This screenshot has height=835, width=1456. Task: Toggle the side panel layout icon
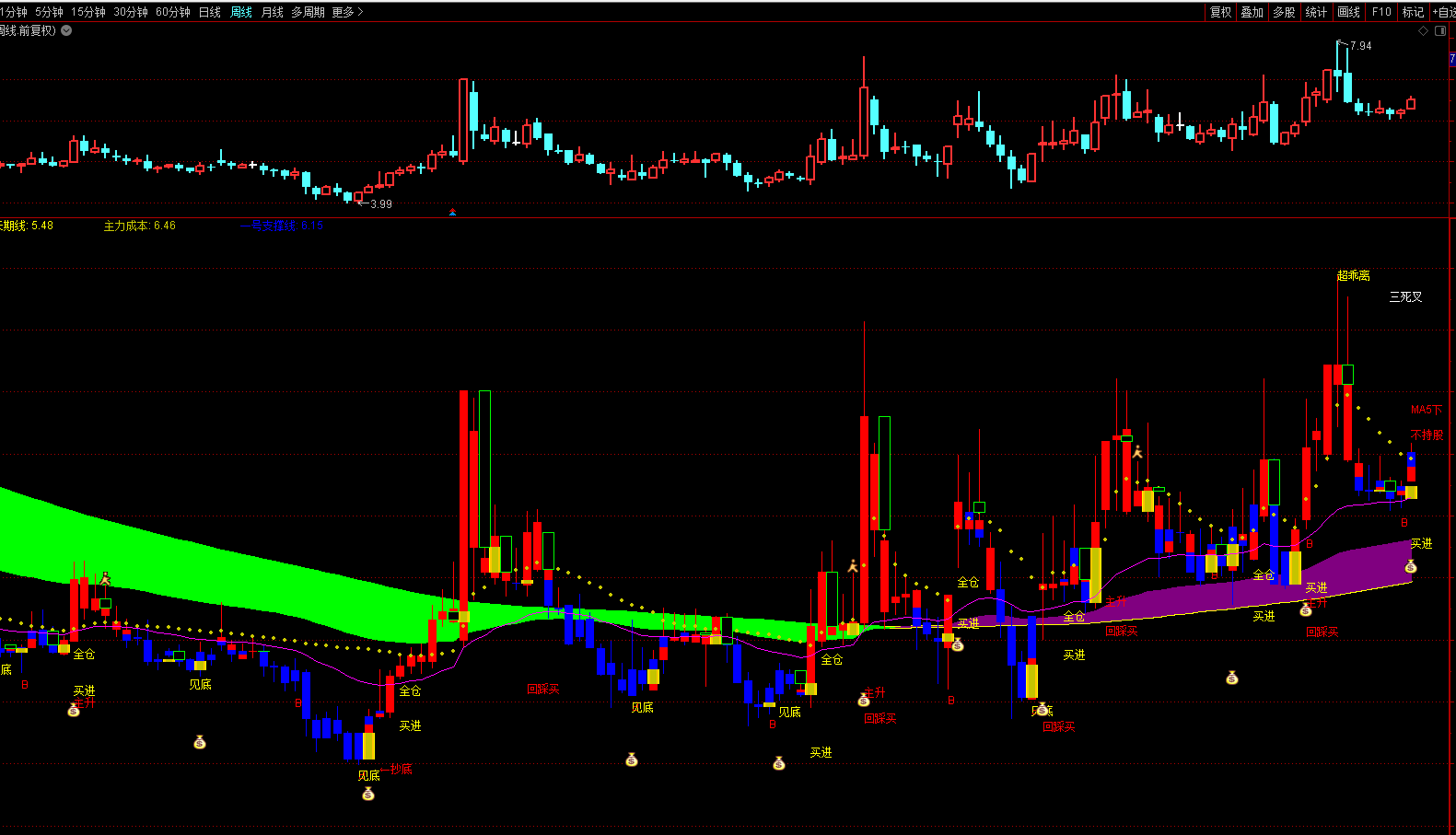(1440, 30)
